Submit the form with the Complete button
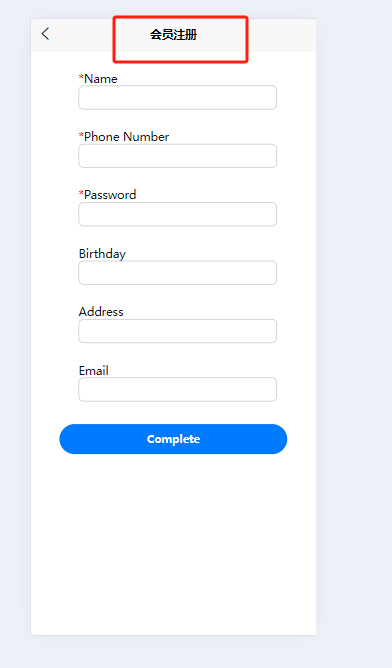Image resolution: width=392 pixels, height=668 pixels. pos(173,439)
